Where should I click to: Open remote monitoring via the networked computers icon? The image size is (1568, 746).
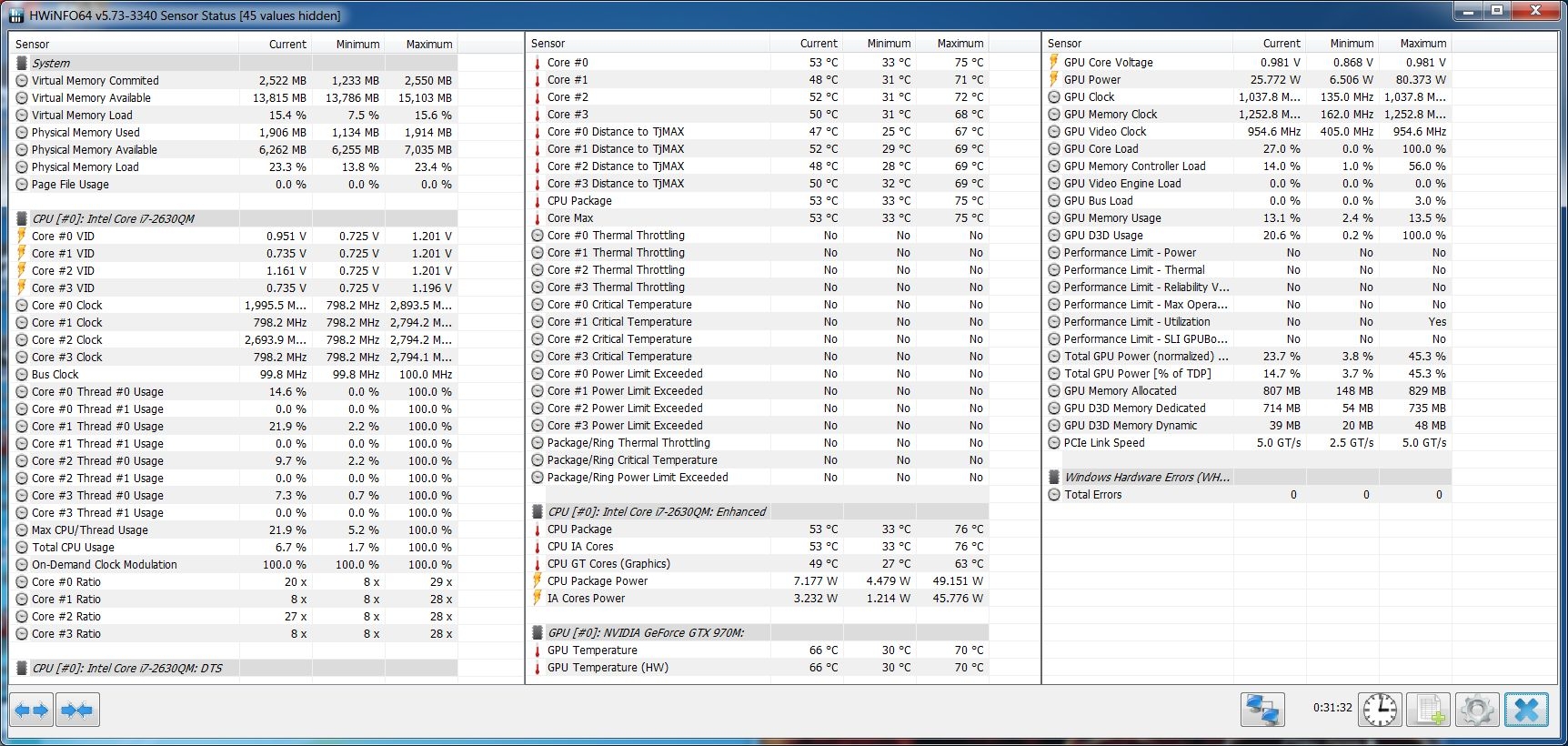(x=1262, y=710)
